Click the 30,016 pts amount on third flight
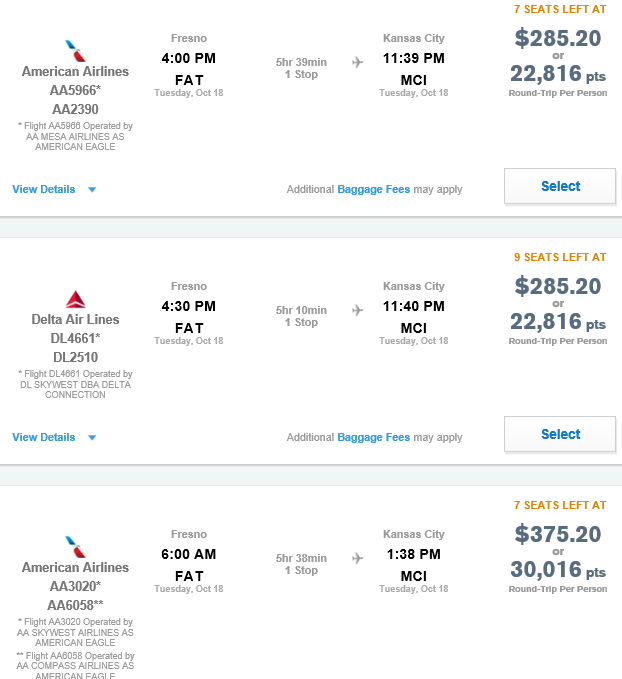The width and height of the screenshot is (622, 679). [x=558, y=569]
